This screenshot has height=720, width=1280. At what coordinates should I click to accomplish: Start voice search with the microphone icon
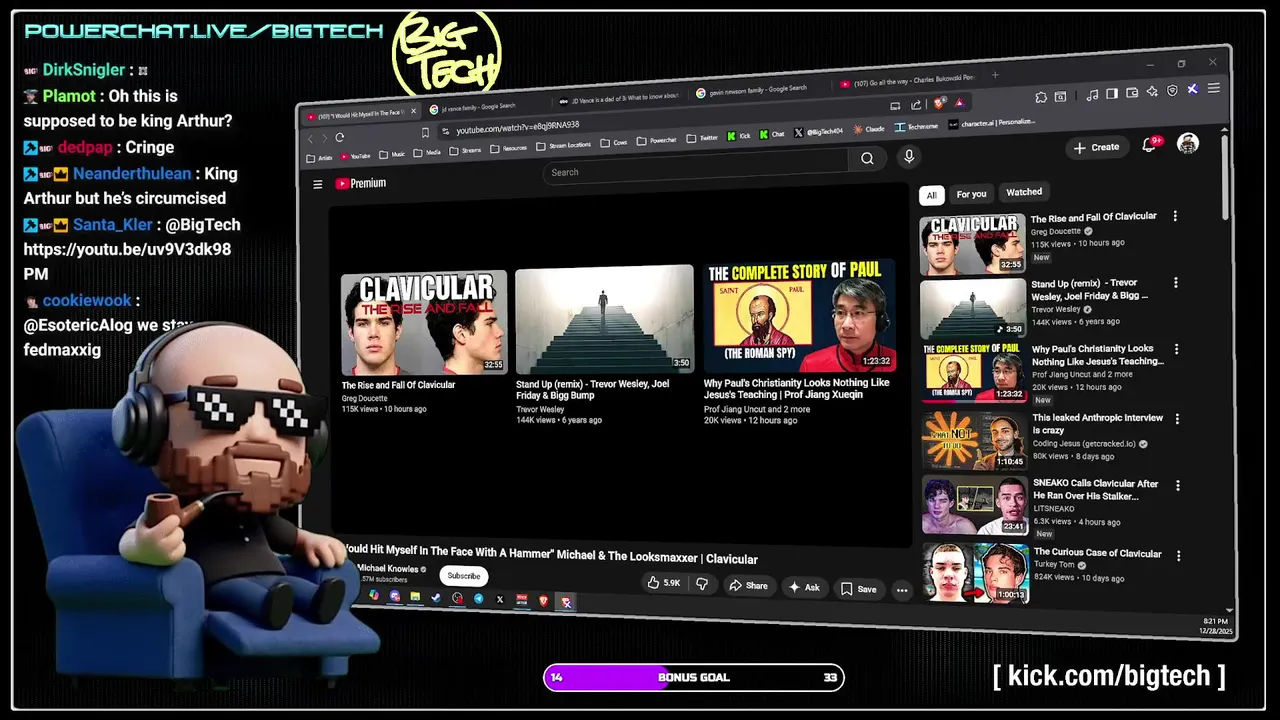coord(909,156)
